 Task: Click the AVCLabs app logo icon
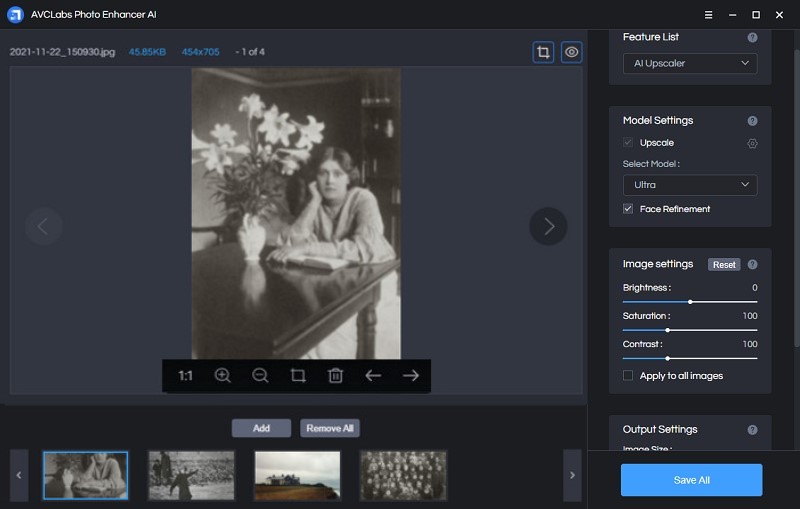pos(15,15)
